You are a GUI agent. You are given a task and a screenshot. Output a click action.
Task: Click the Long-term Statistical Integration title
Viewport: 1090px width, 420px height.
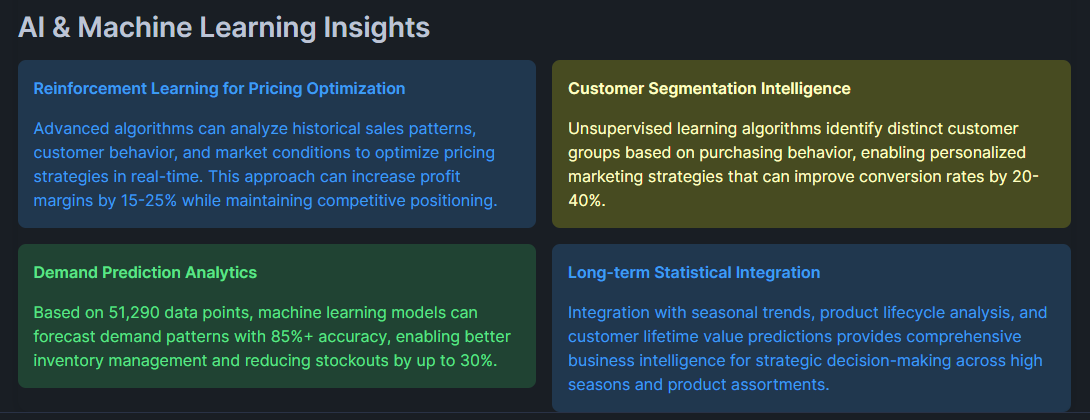694,272
